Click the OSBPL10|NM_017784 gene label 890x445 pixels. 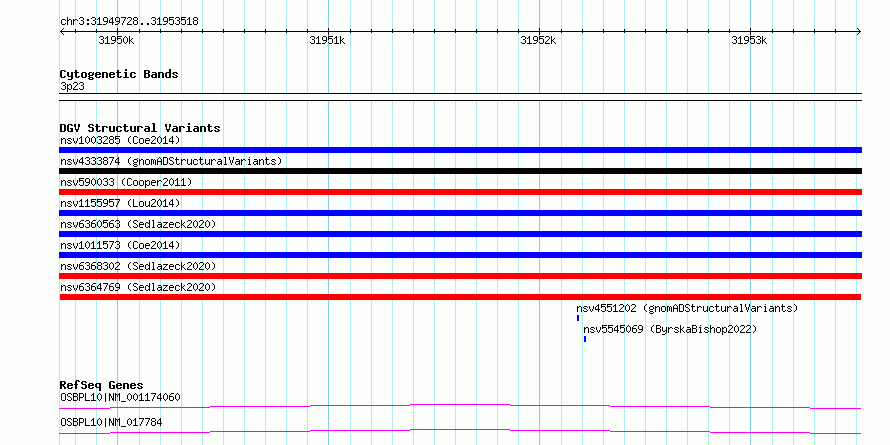pos(111,422)
